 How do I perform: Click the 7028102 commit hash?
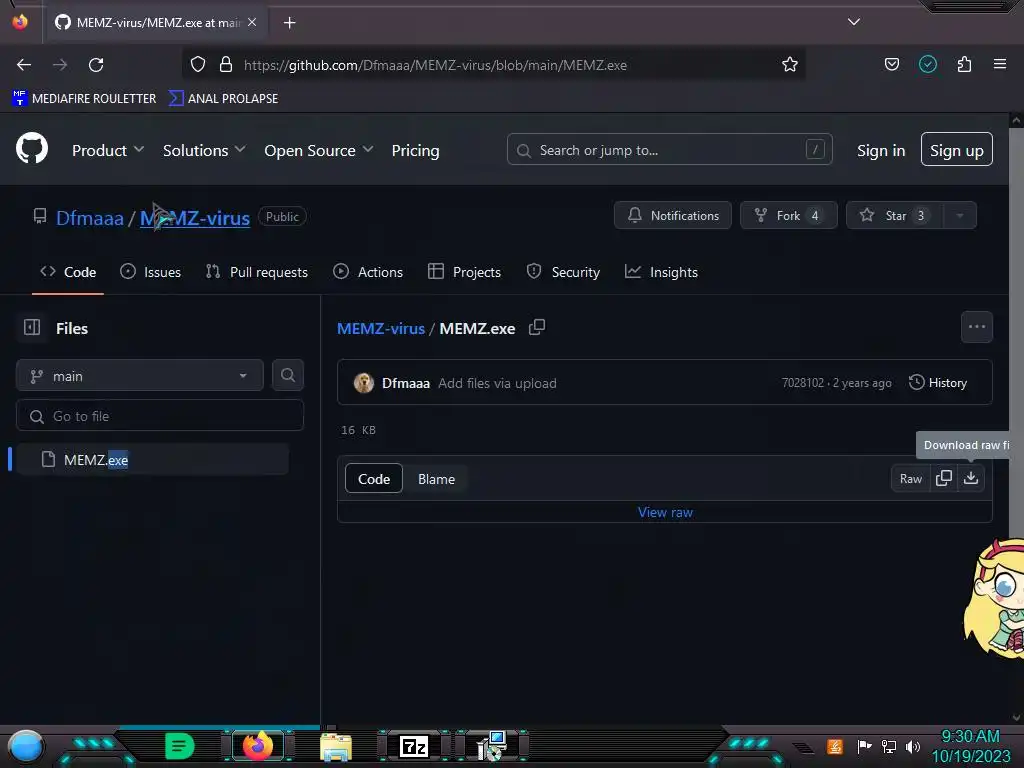(803, 383)
